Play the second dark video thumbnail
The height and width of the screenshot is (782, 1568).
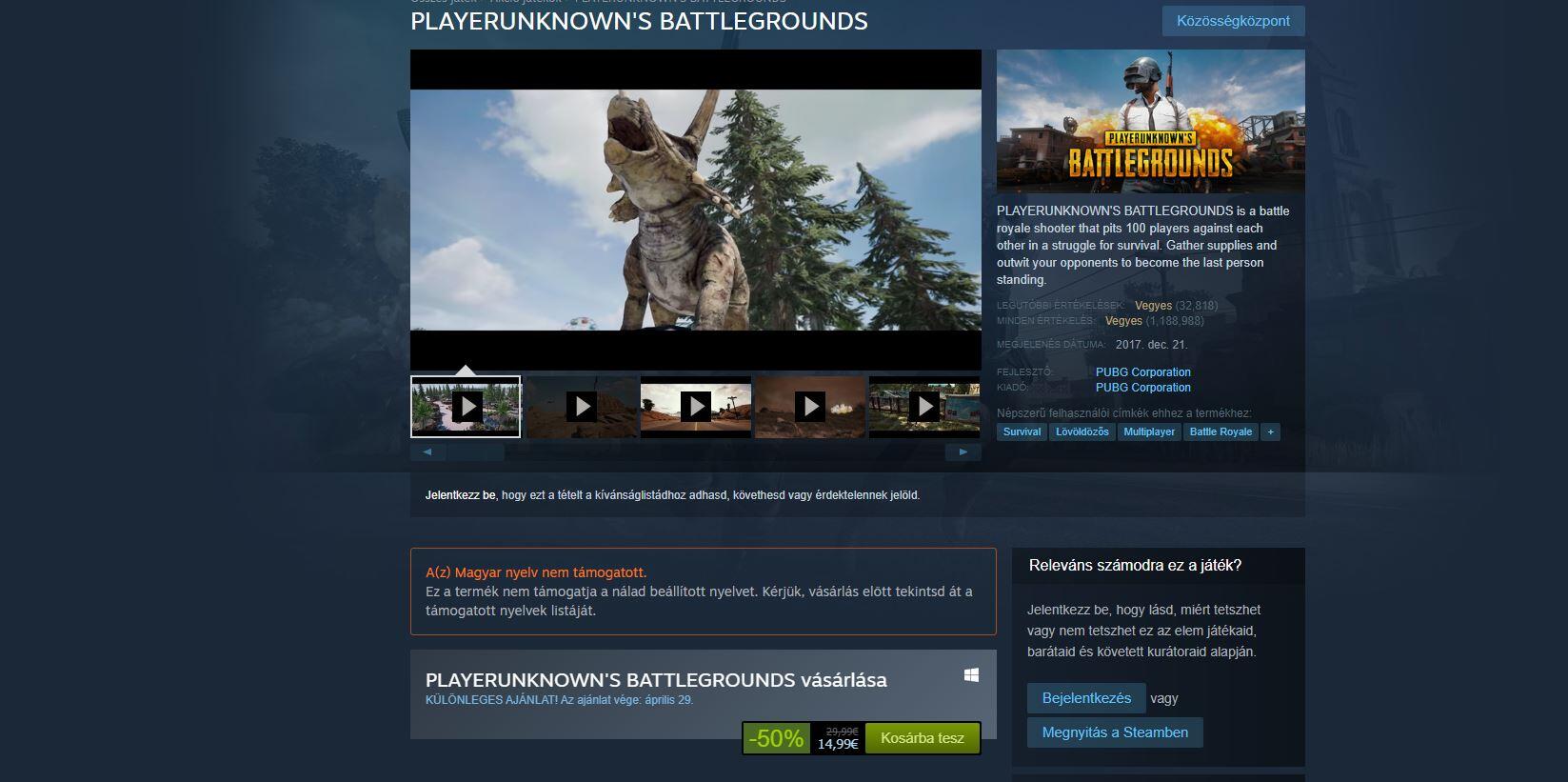point(581,407)
